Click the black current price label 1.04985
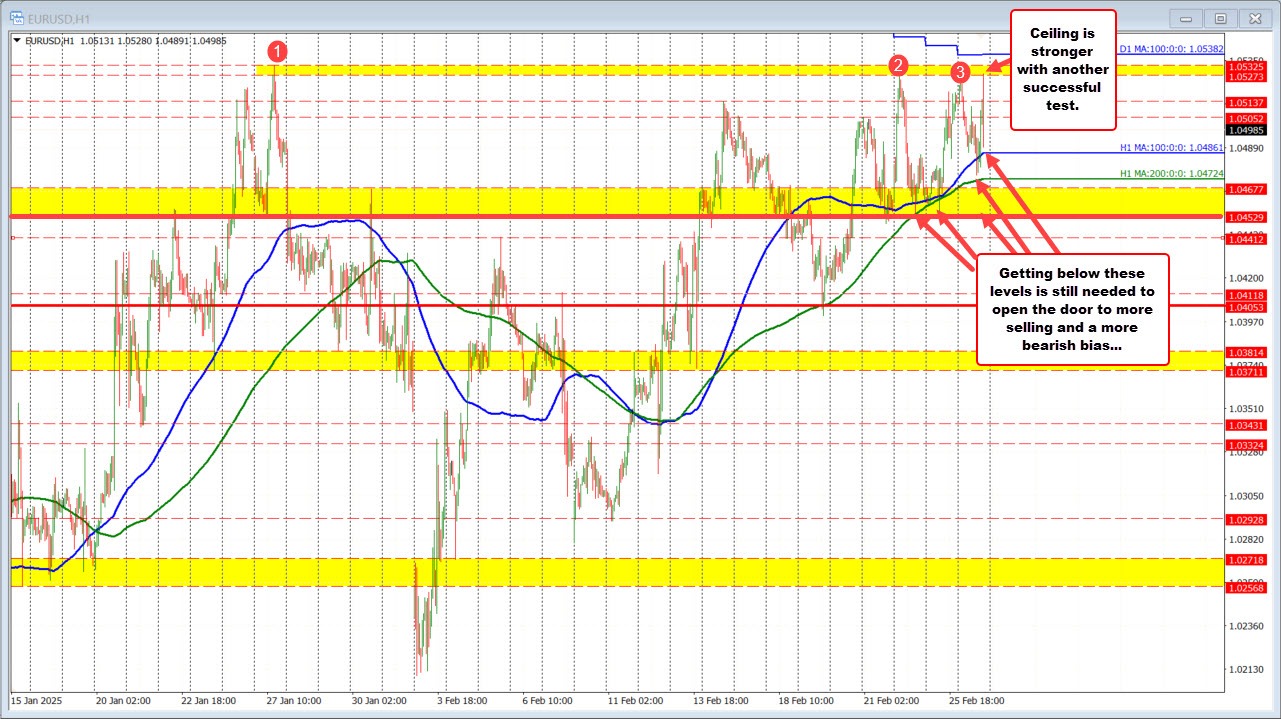Screen dimensions: 1281x719 (1248, 128)
